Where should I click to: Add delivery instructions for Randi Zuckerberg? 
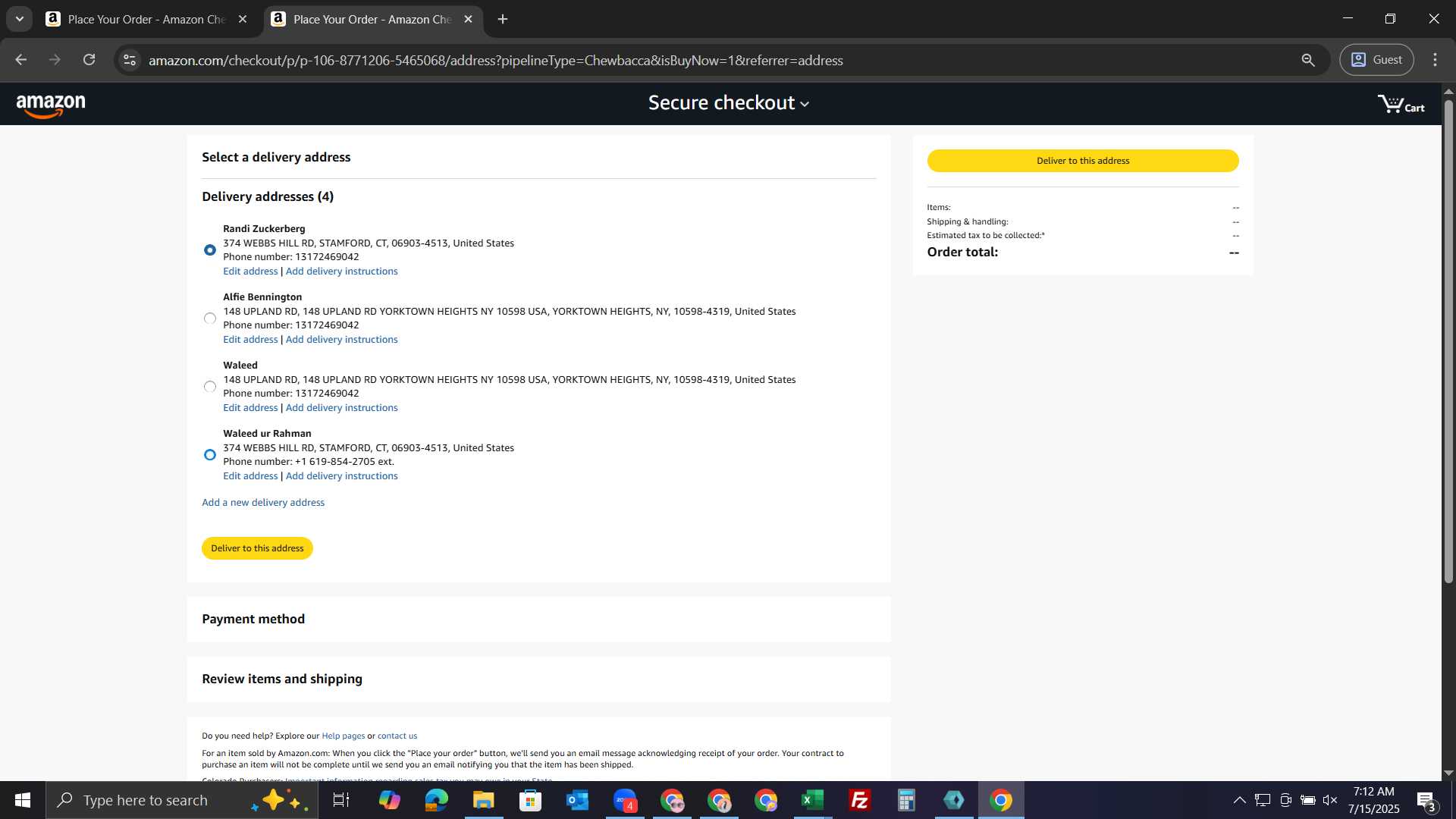click(x=341, y=271)
